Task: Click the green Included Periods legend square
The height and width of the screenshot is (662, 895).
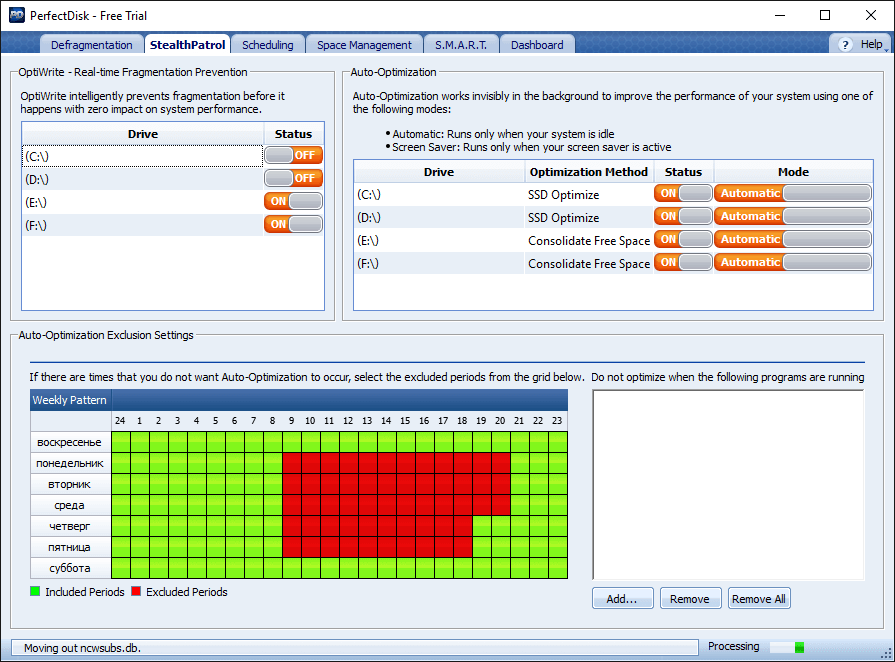Action: 35,591
